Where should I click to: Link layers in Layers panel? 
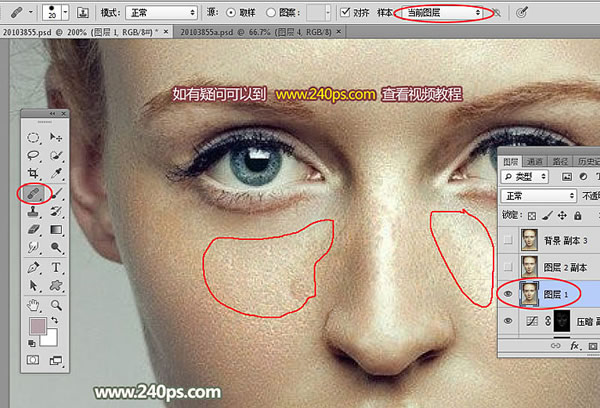click(555, 346)
